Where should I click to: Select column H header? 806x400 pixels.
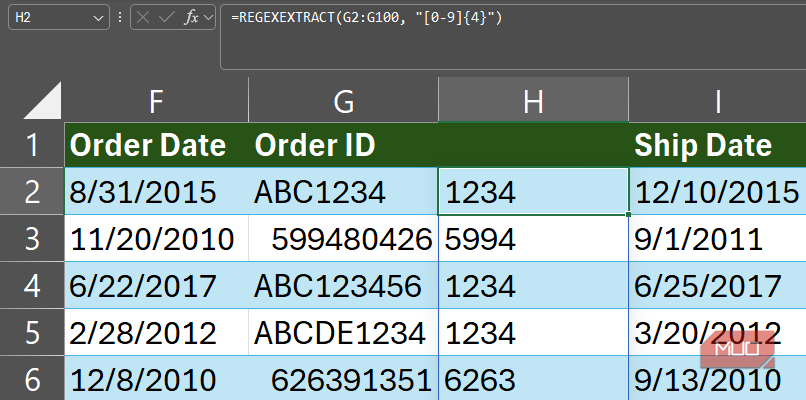(x=533, y=101)
